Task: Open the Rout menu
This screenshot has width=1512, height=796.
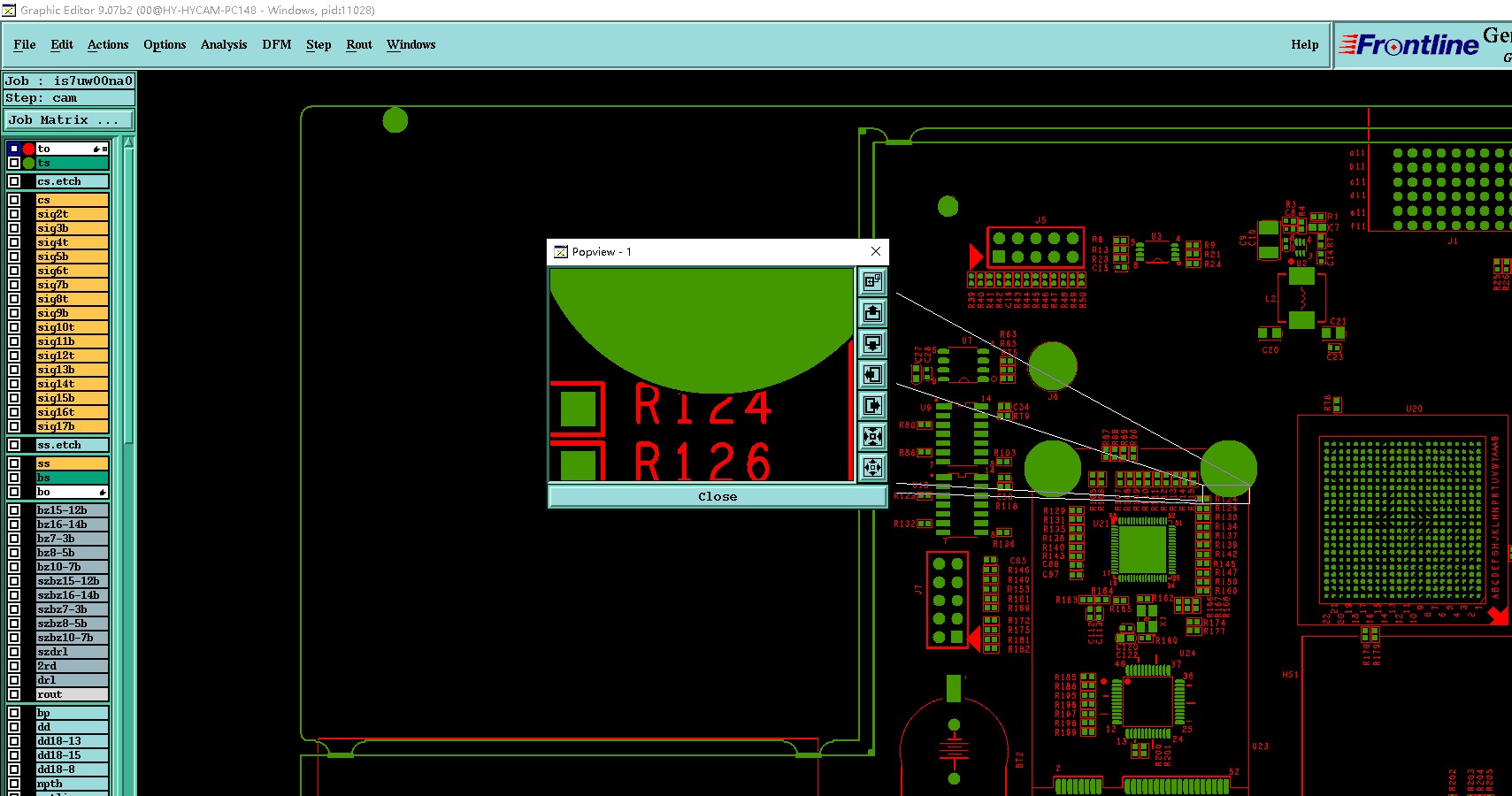Action: [359, 44]
